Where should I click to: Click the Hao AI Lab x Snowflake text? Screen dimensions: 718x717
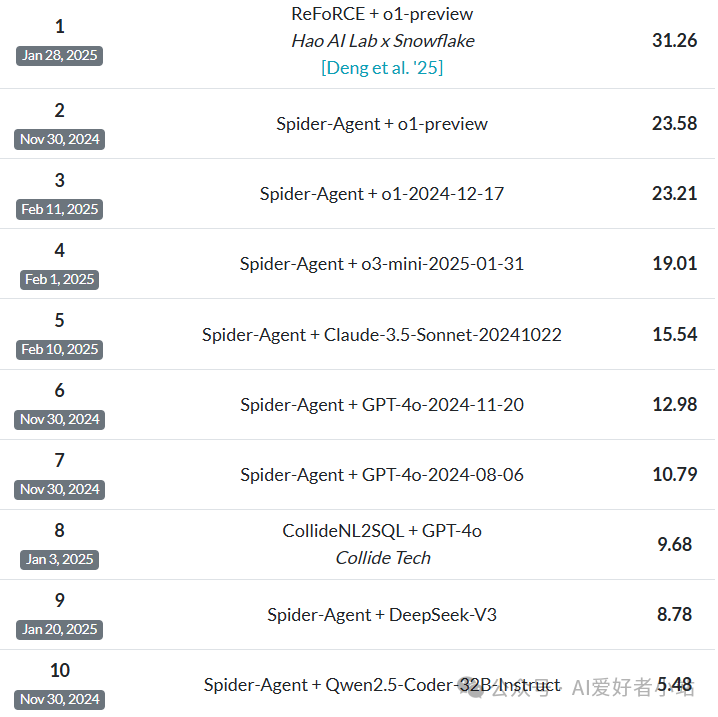(x=382, y=41)
